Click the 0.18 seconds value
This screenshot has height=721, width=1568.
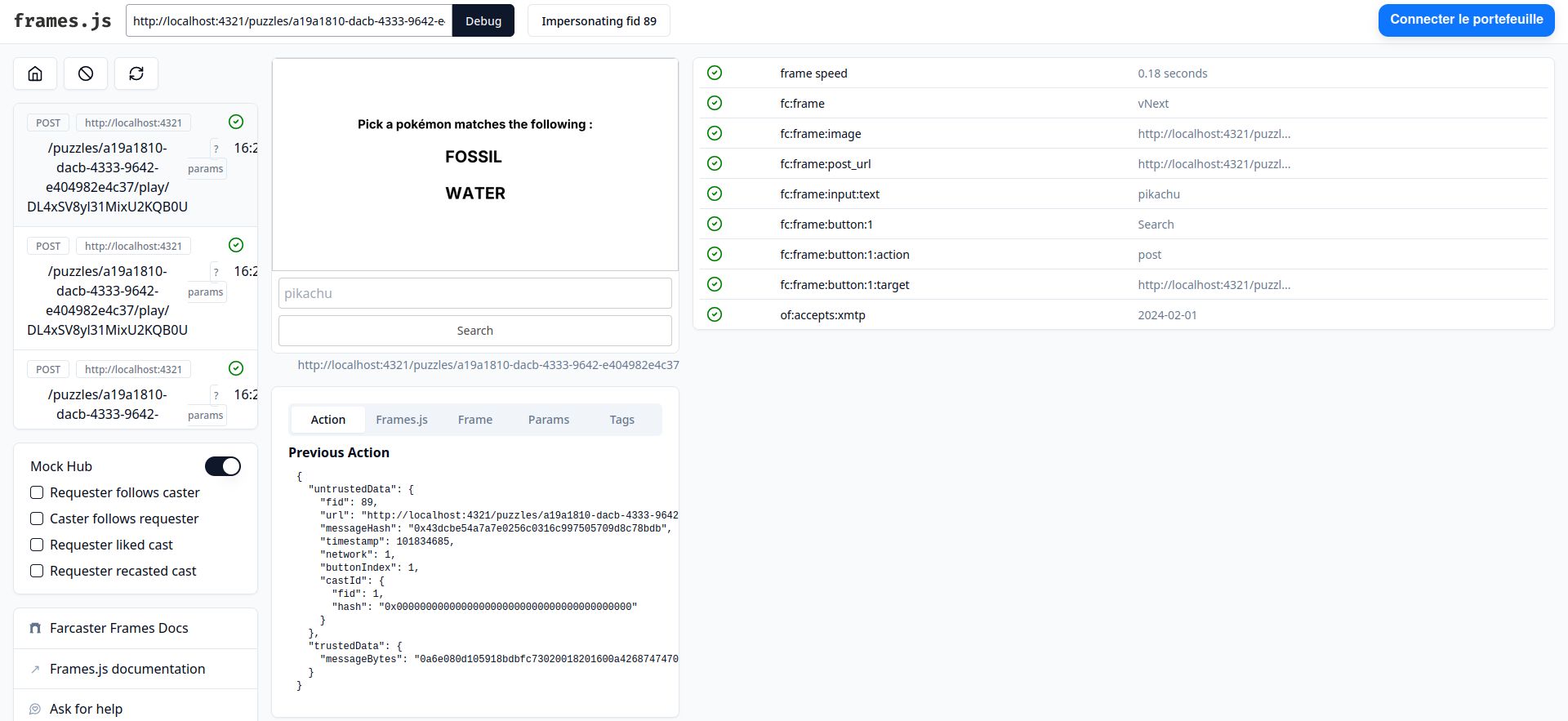click(1173, 73)
